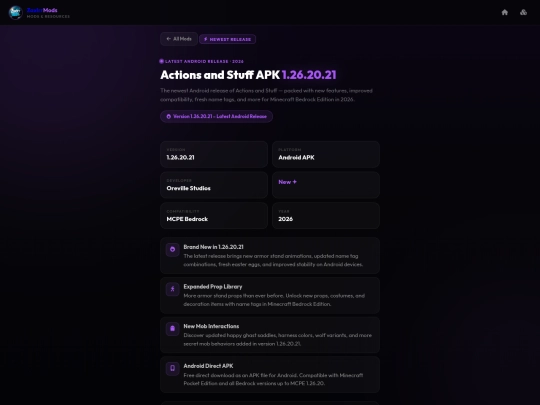
Task: Click the Brand New in 1.26.20.21 icon
Action: [x=173, y=249]
